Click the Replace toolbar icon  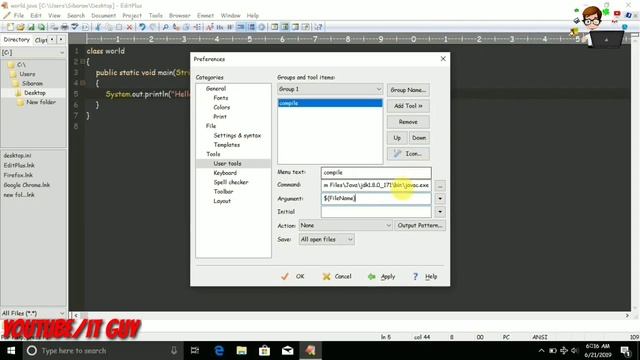(x=176, y=27)
